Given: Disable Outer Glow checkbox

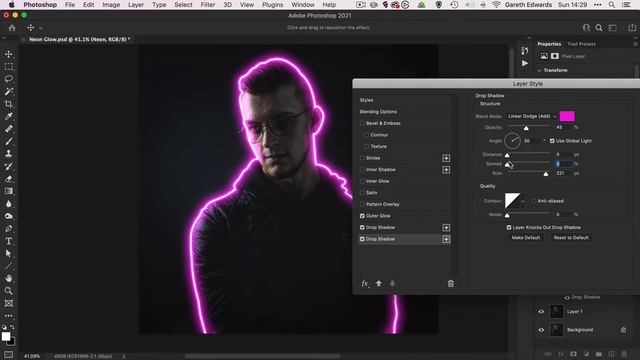Looking at the screenshot, I should 362,216.
